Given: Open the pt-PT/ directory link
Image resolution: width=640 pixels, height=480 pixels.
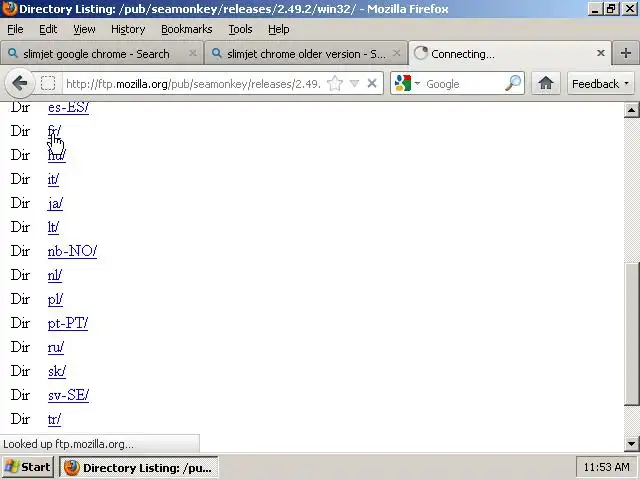Looking at the screenshot, I should click(68, 324).
